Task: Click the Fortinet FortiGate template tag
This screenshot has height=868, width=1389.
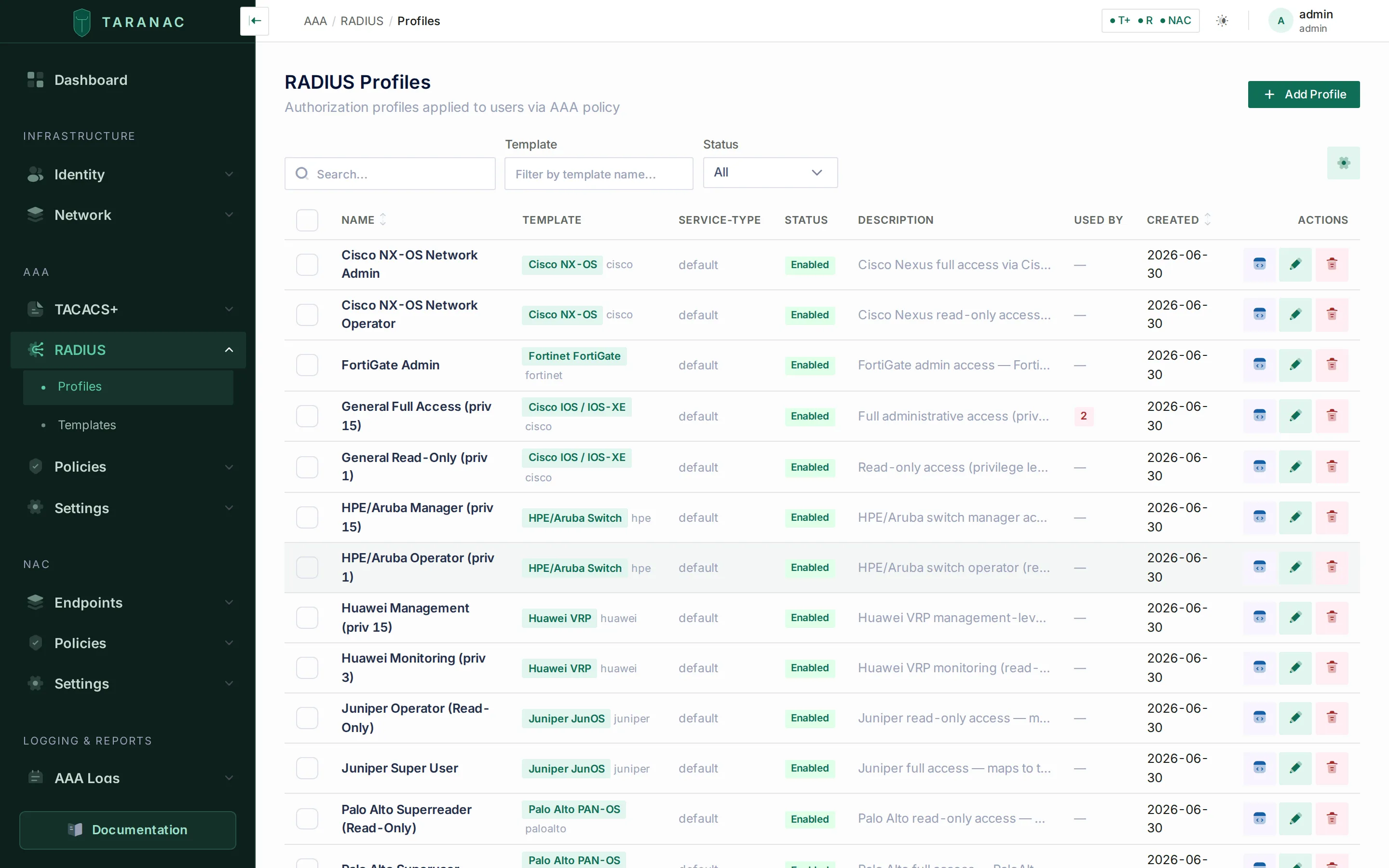Action: tap(574, 356)
